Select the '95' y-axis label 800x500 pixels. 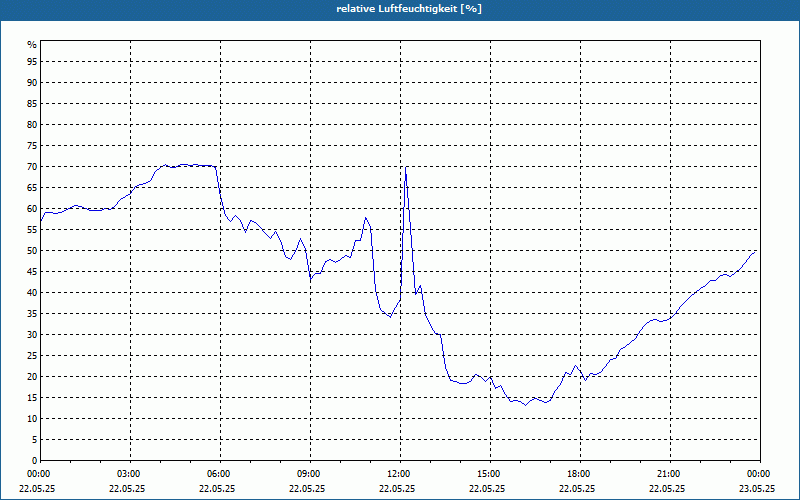tap(32, 62)
